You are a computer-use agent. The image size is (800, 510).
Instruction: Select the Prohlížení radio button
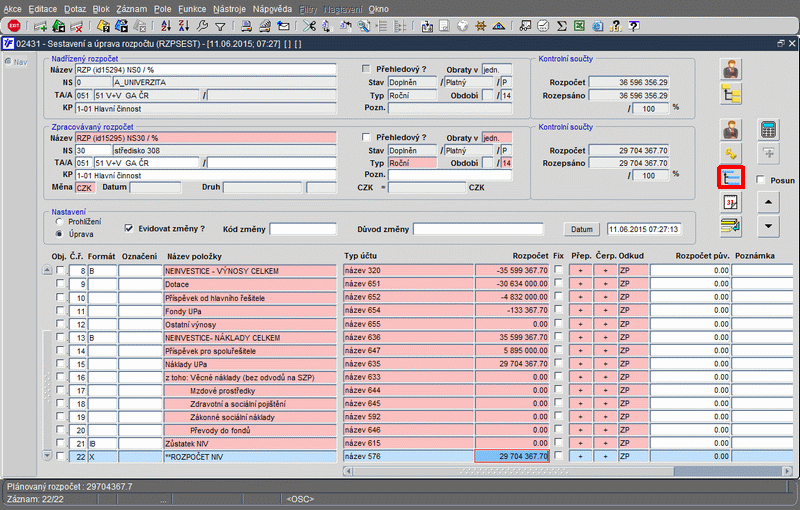pos(60,222)
